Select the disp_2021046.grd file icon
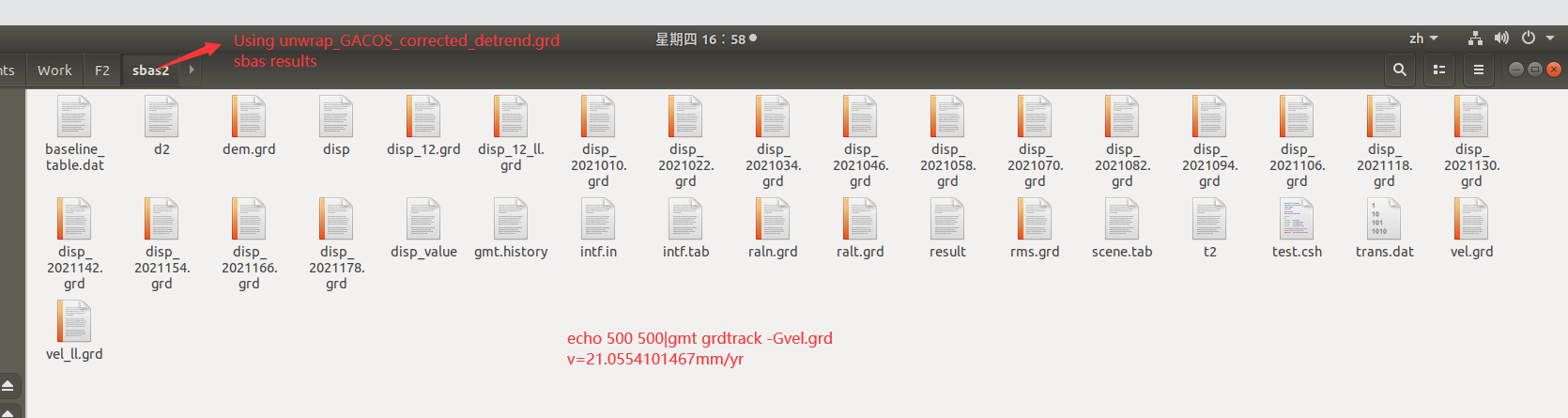The width and height of the screenshot is (1568, 418). pos(860,116)
